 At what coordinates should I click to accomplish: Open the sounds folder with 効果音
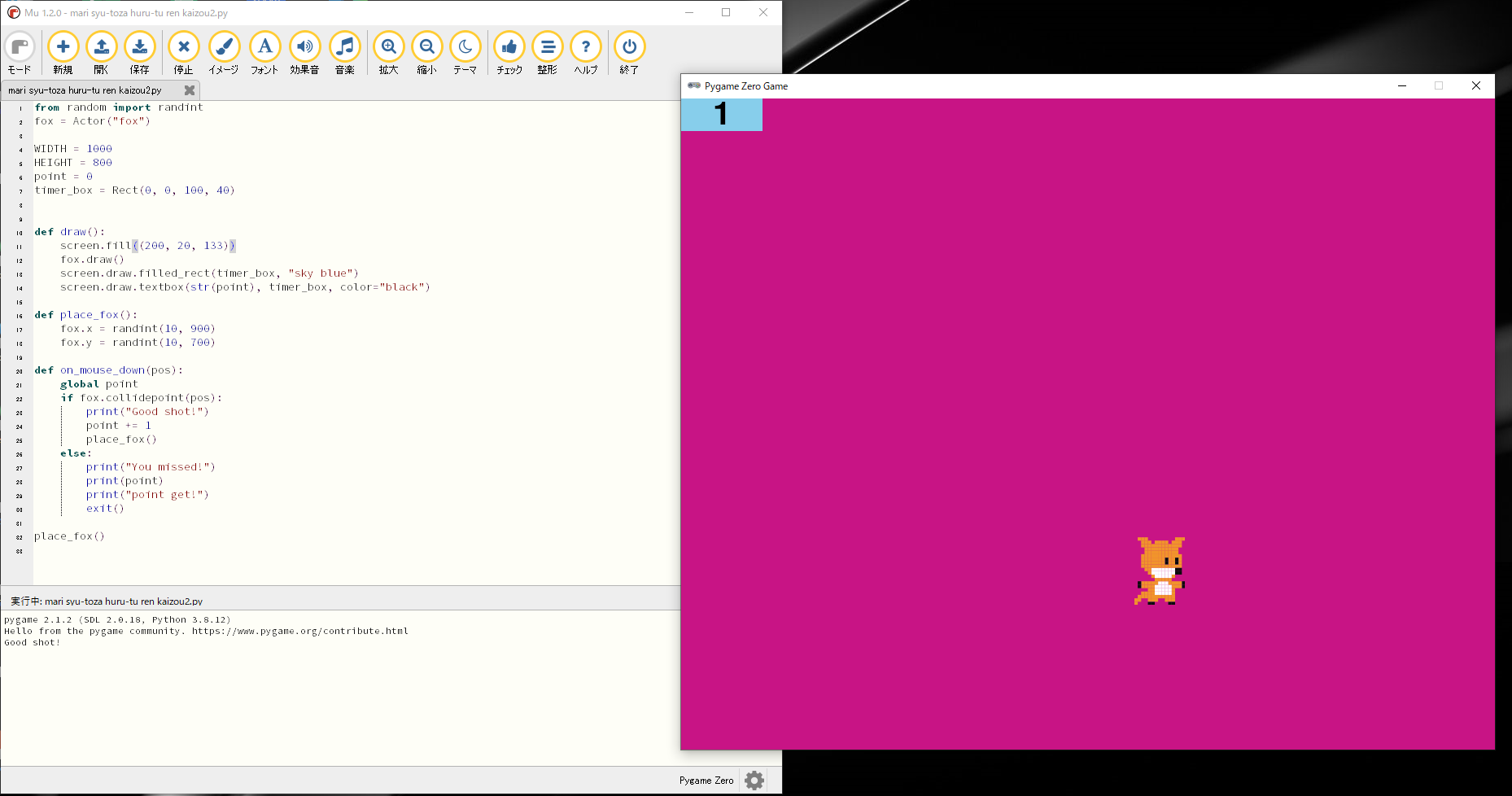pos(304,53)
